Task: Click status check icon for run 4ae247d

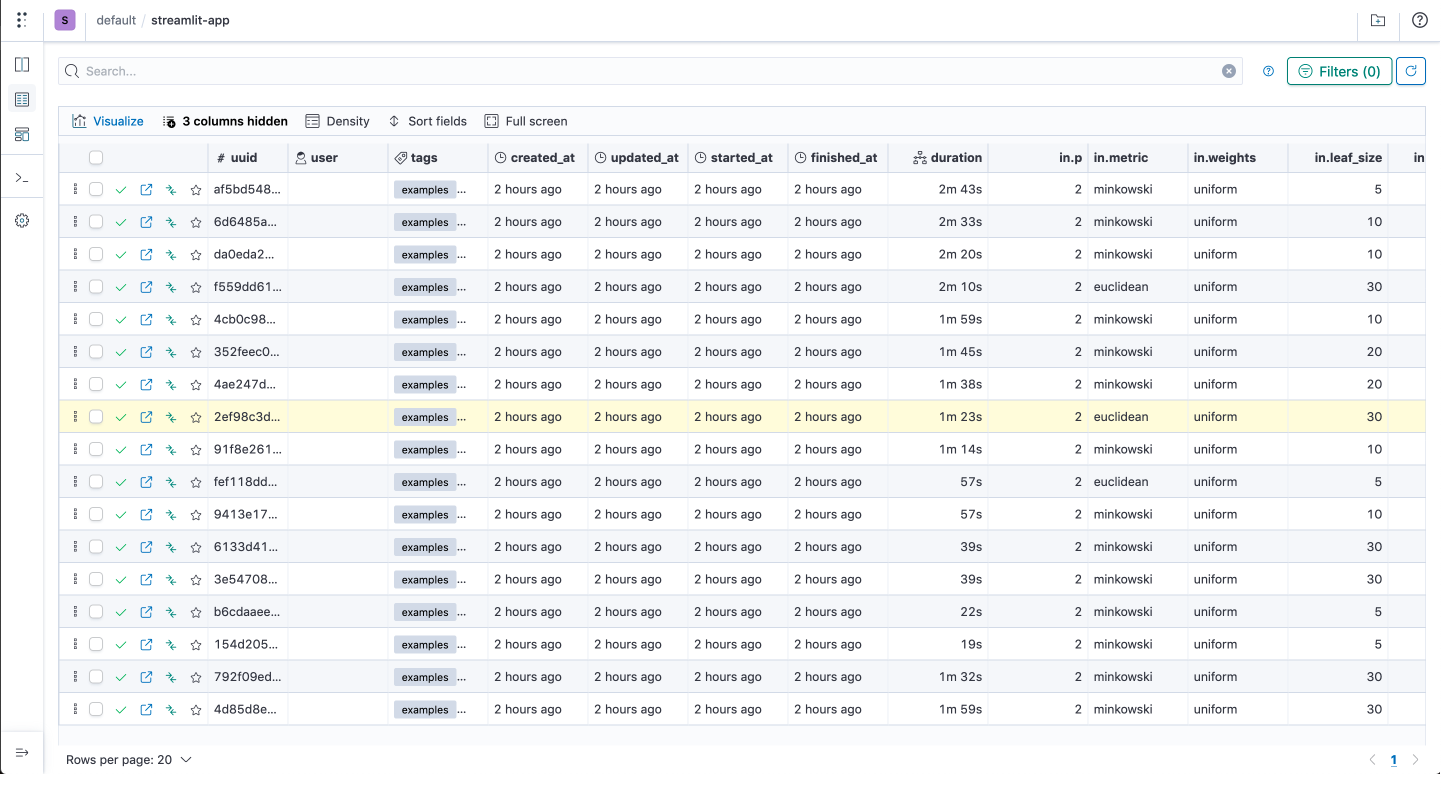Action: tap(121, 384)
